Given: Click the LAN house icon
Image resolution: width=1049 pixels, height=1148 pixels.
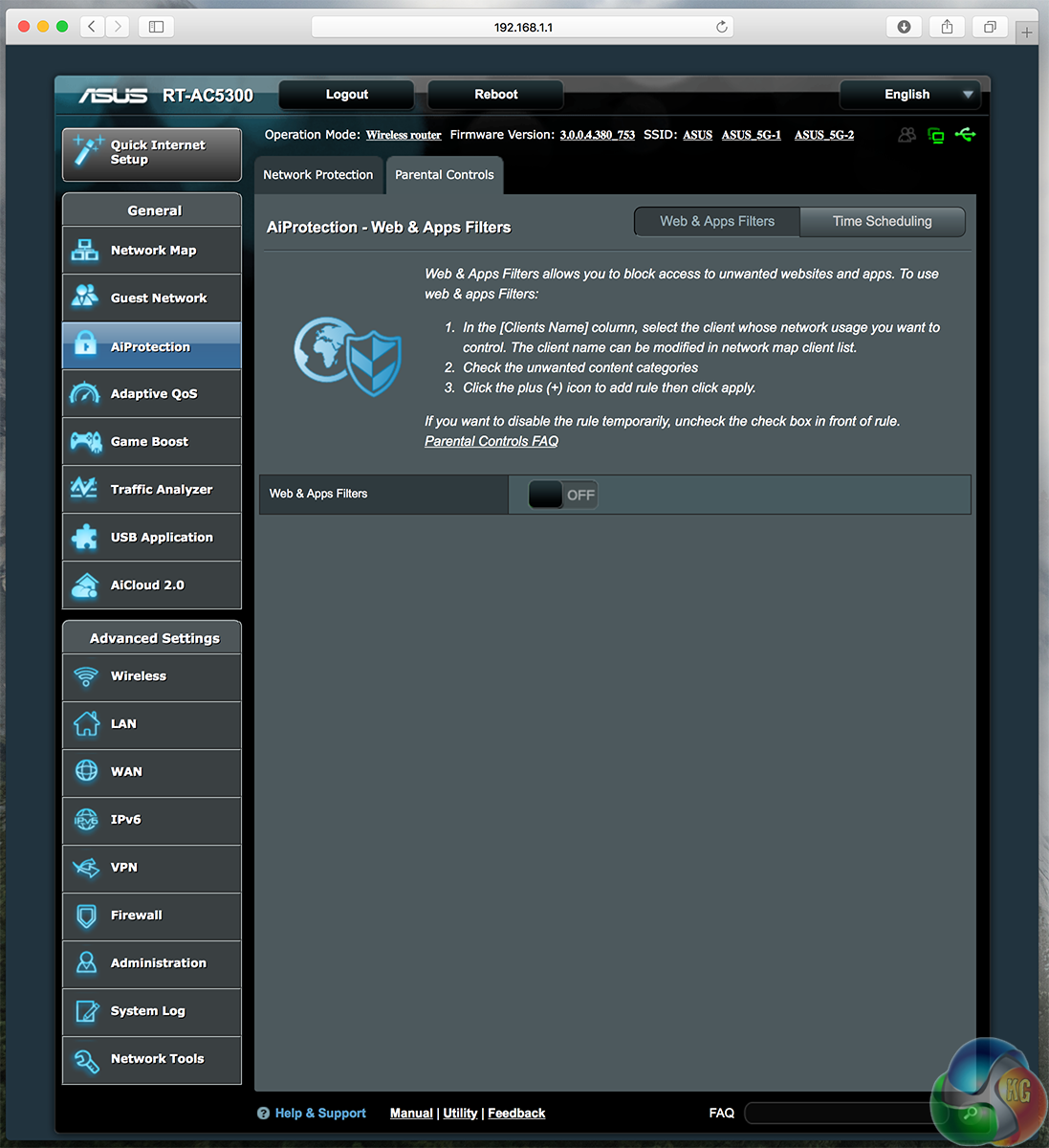Looking at the screenshot, I should 86,723.
